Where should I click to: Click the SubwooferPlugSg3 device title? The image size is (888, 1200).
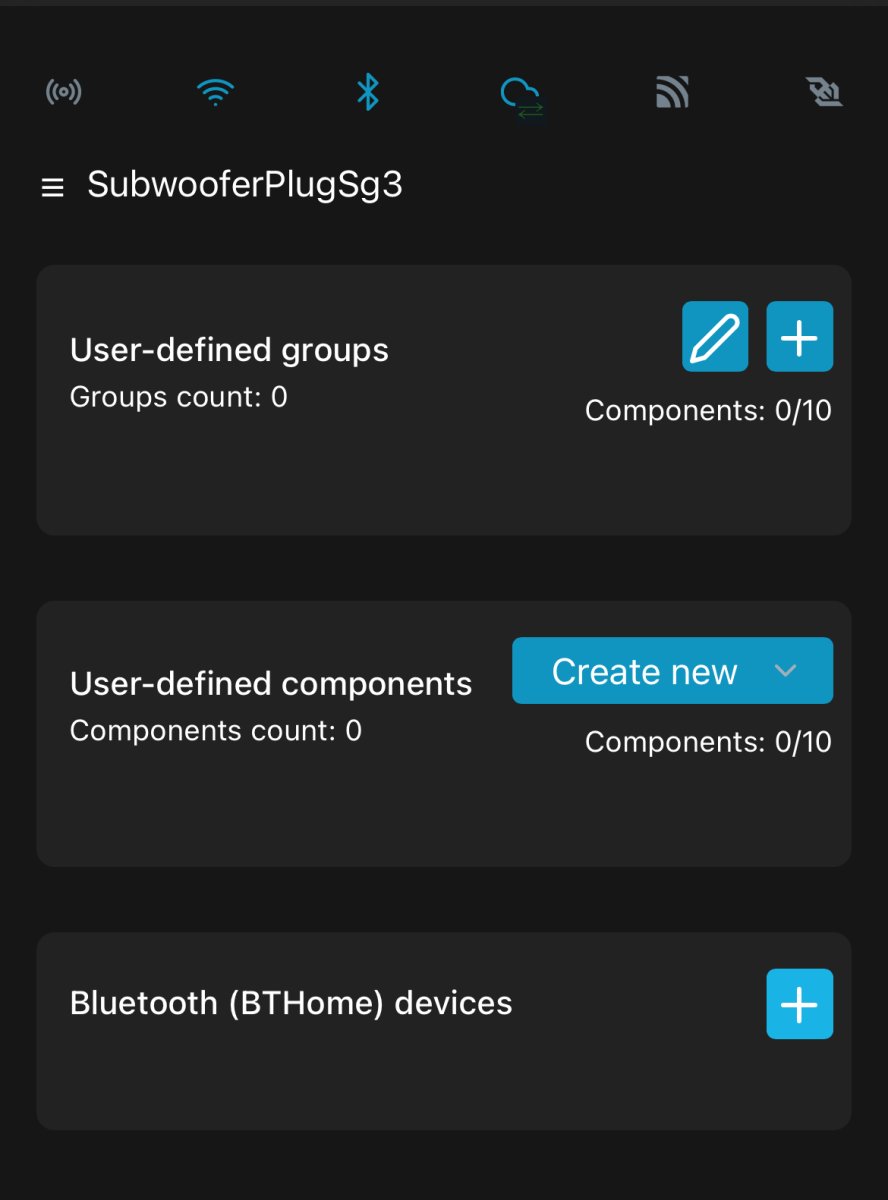coord(245,185)
